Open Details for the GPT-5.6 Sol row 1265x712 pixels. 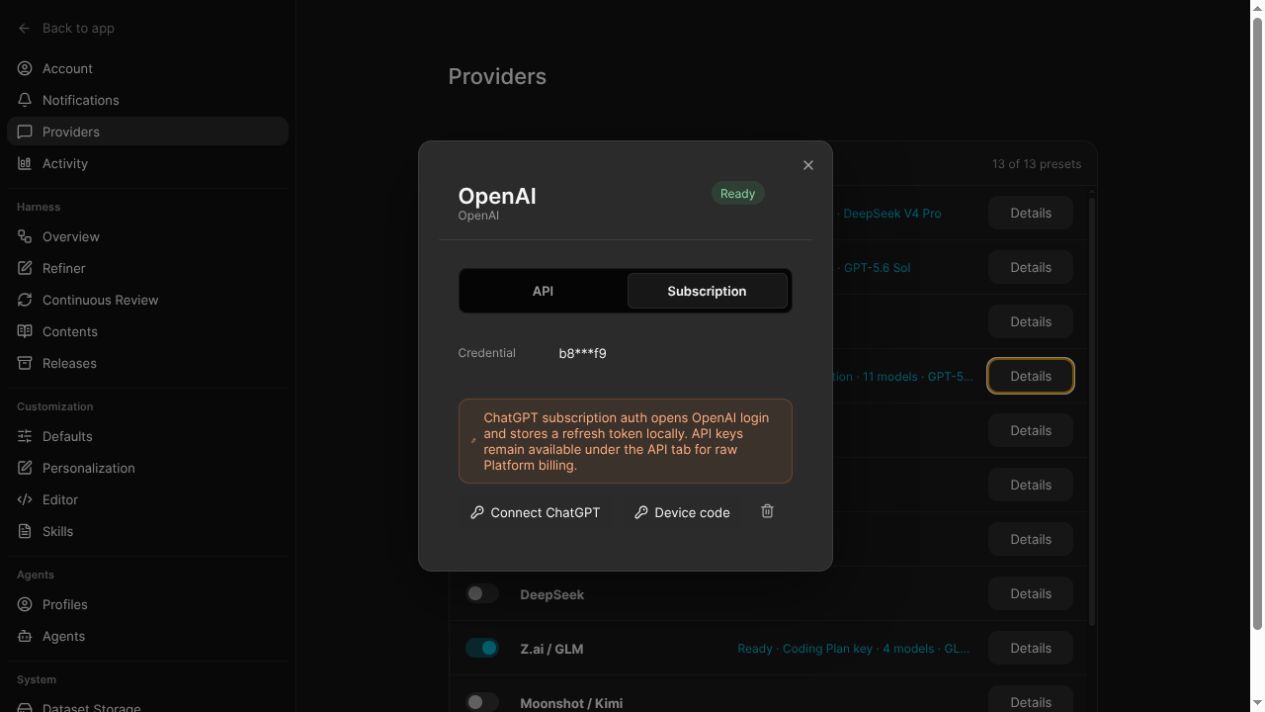(x=1030, y=267)
